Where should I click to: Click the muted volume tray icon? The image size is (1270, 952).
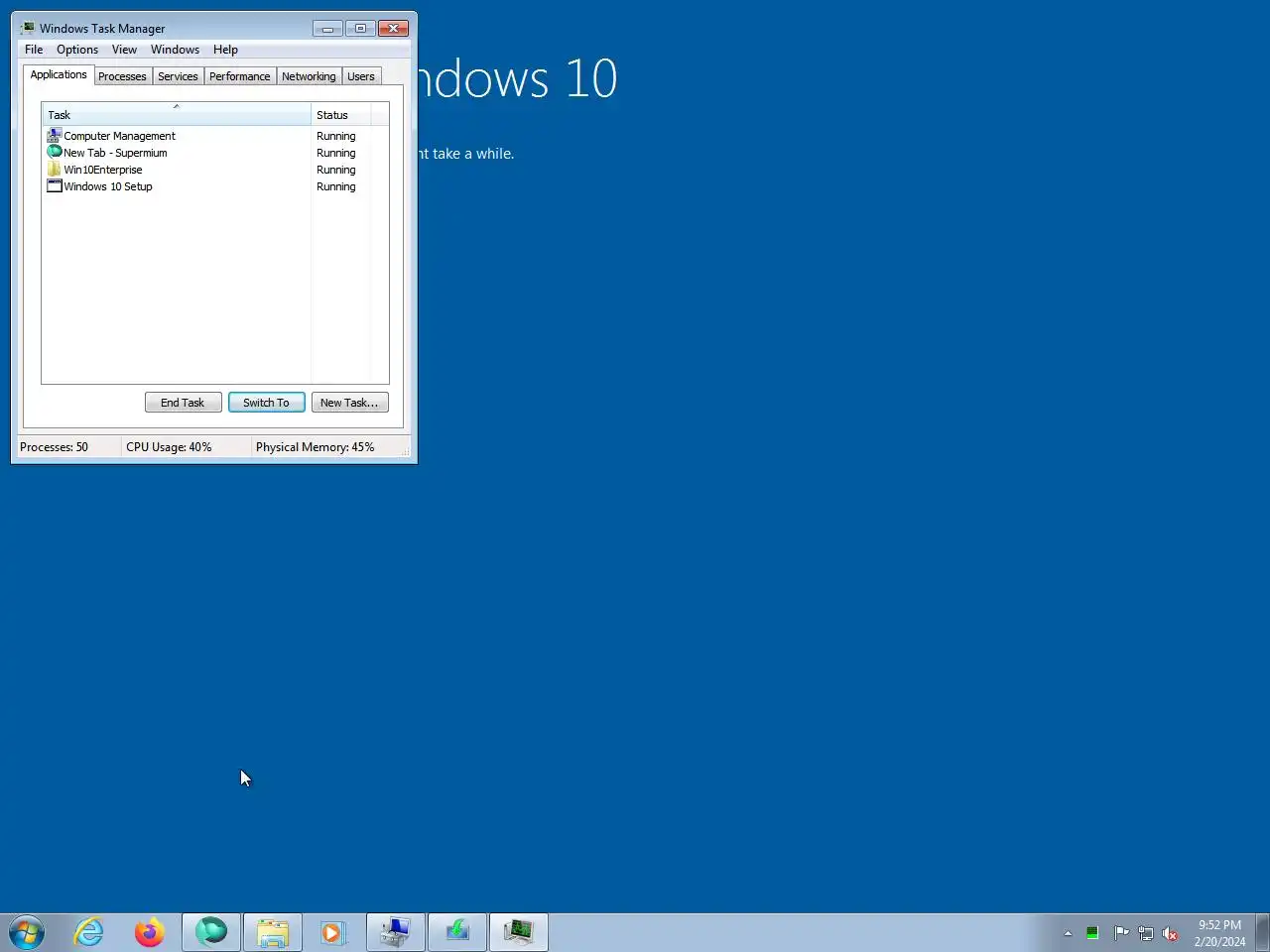[1171, 933]
